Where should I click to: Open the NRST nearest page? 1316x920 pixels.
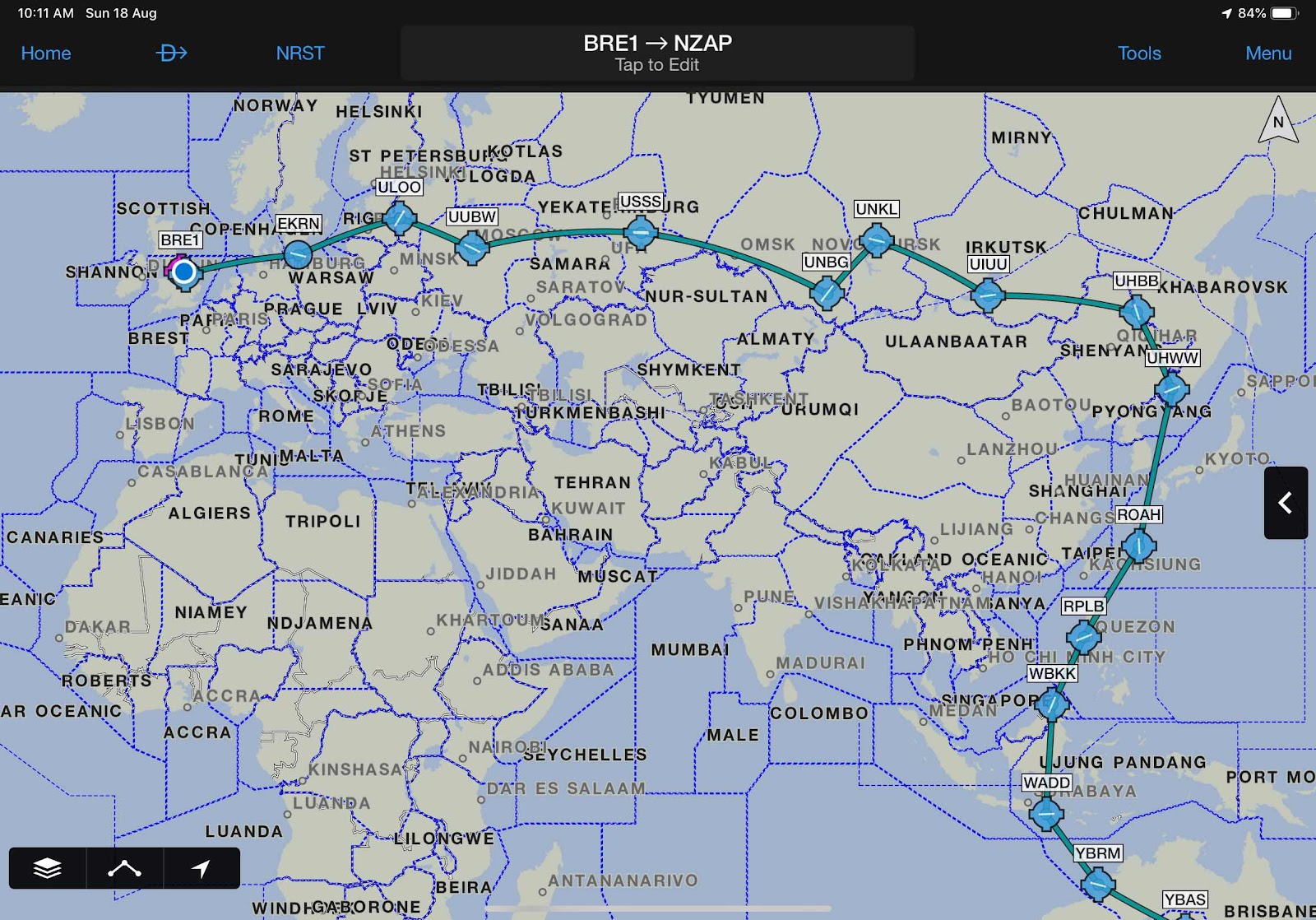point(300,53)
